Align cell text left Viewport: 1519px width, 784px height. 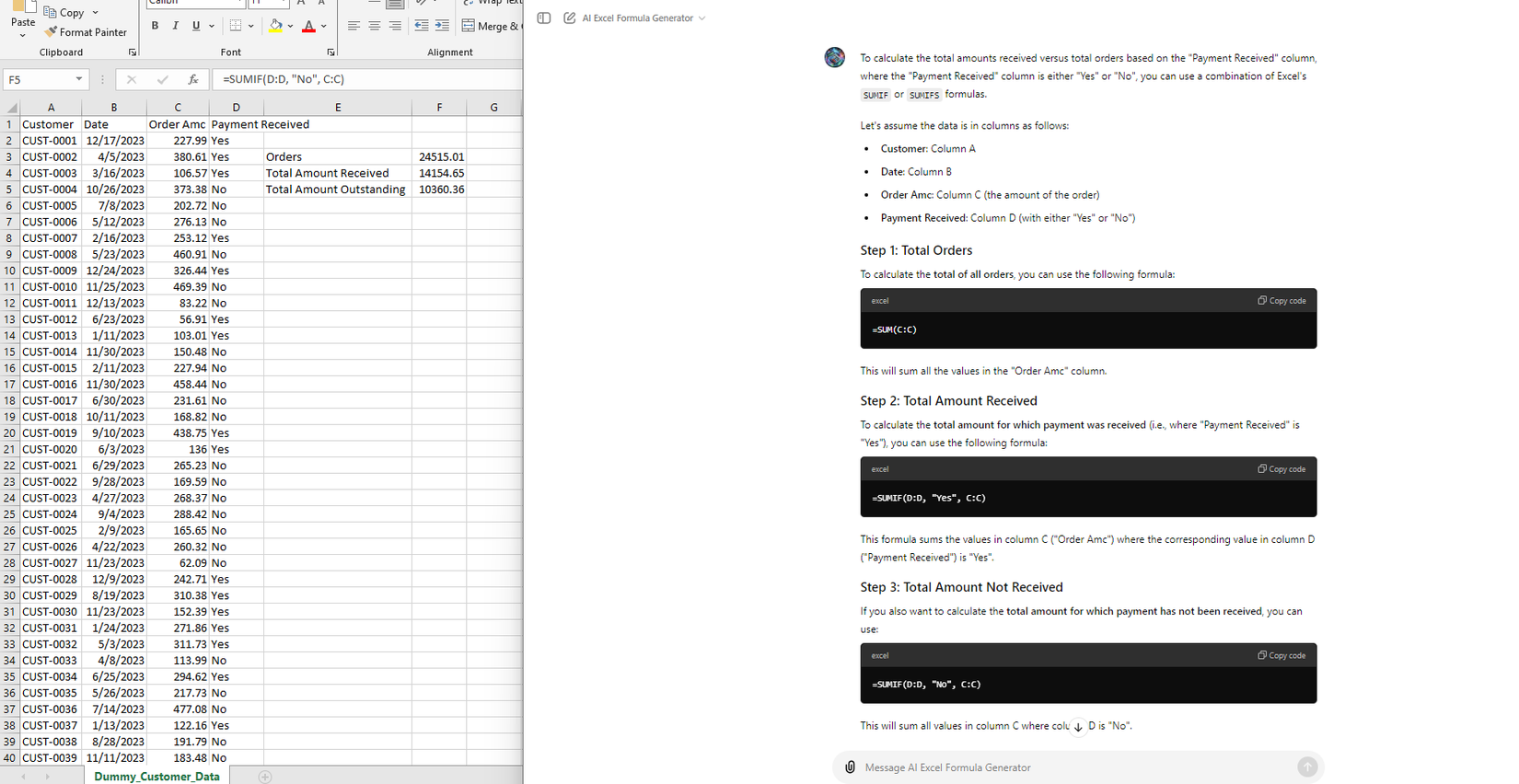click(x=354, y=26)
